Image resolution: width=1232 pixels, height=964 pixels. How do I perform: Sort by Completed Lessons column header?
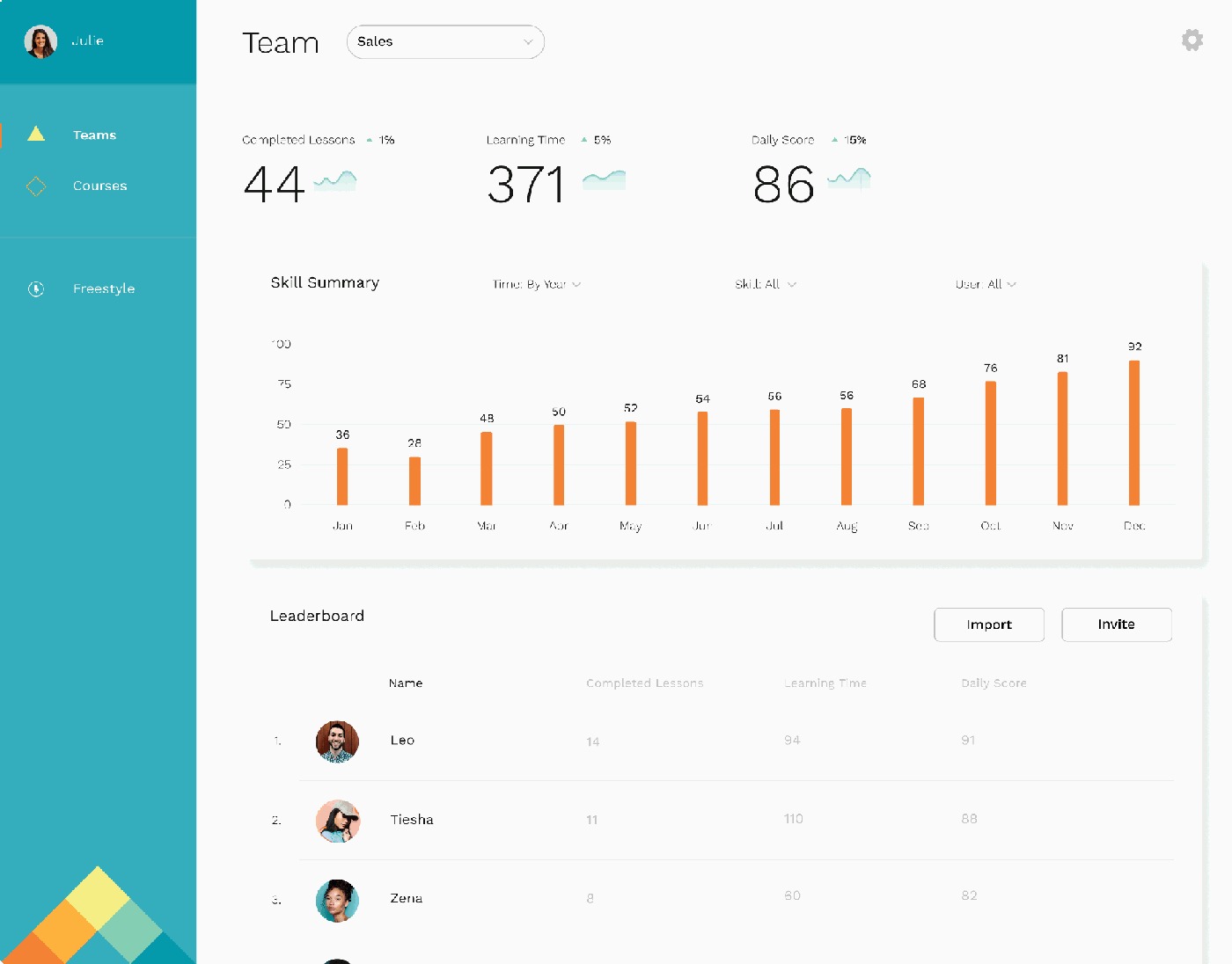[x=645, y=683]
